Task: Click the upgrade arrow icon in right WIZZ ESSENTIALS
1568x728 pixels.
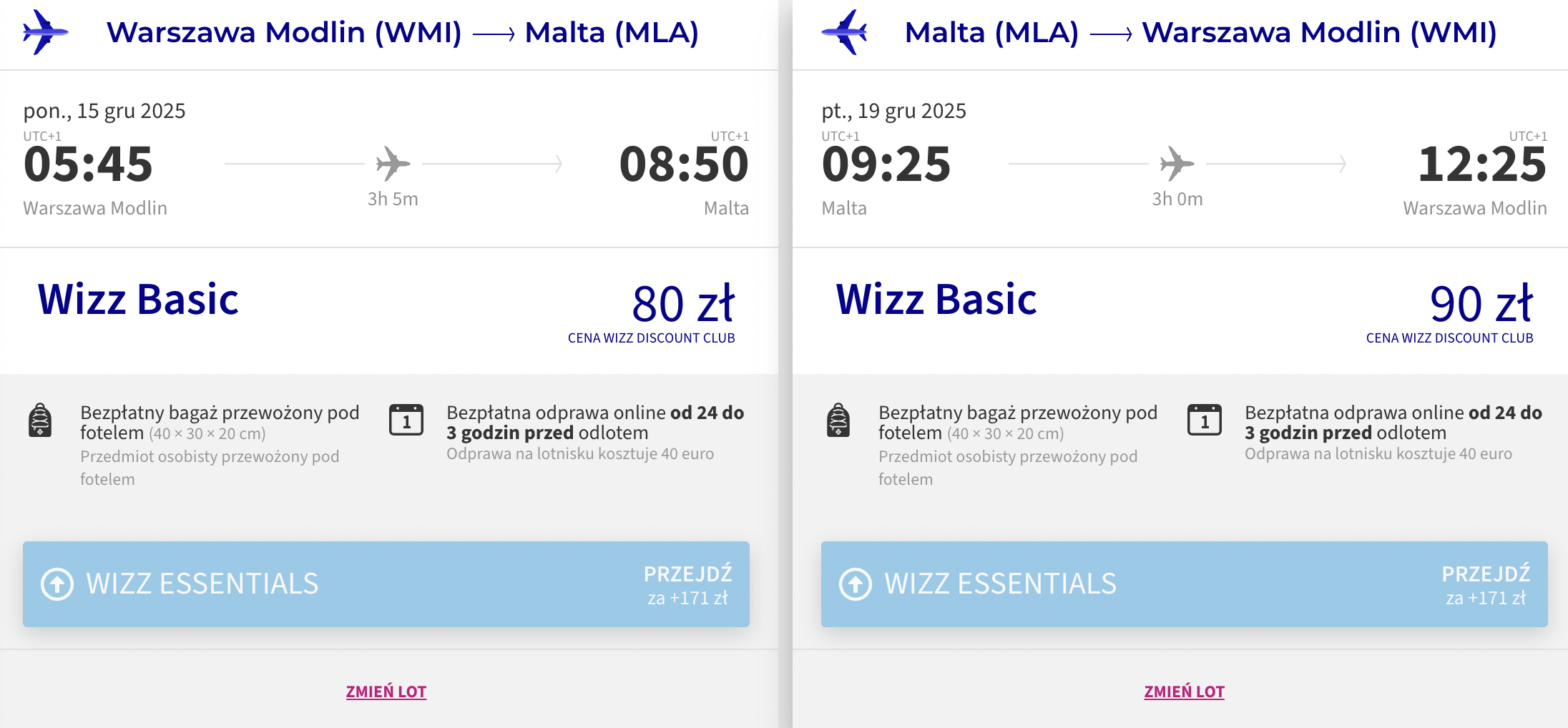Action: [x=856, y=584]
